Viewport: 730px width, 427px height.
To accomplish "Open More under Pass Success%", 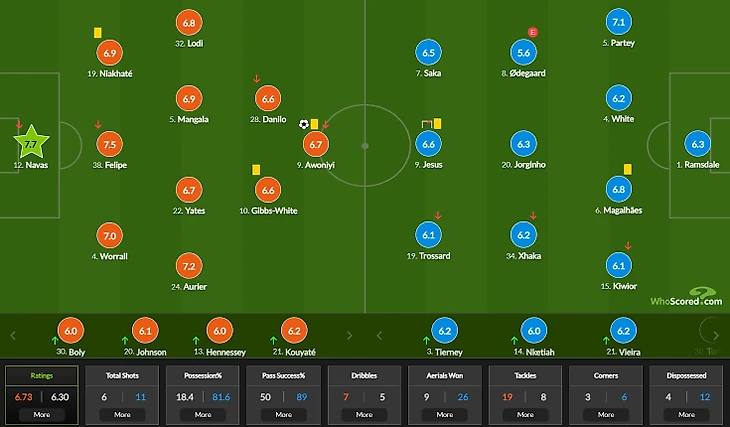I will pos(284,414).
